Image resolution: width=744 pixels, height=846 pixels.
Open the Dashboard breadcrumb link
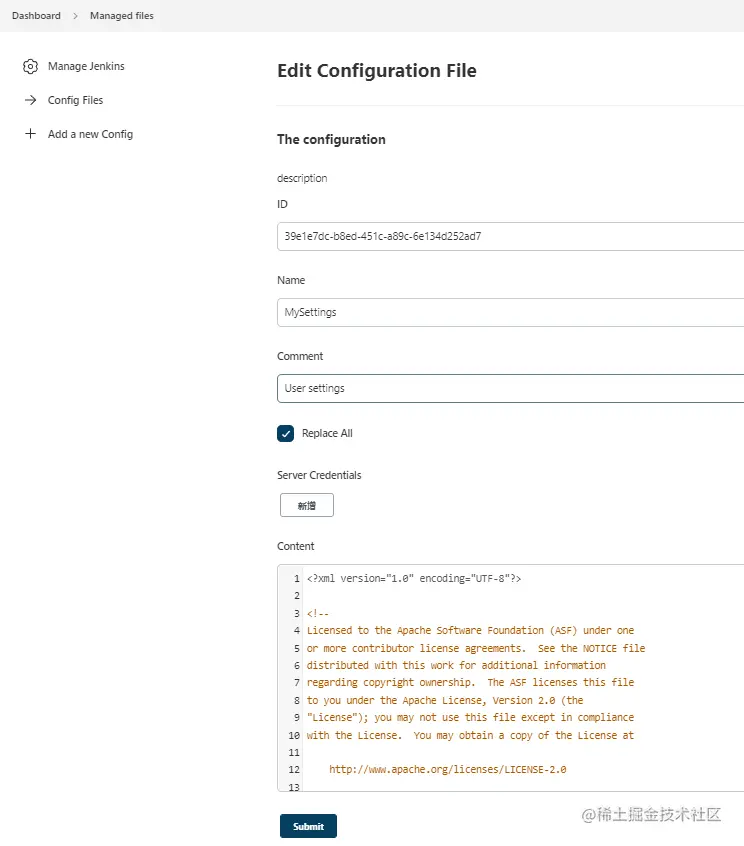click(x=36, y=16)
